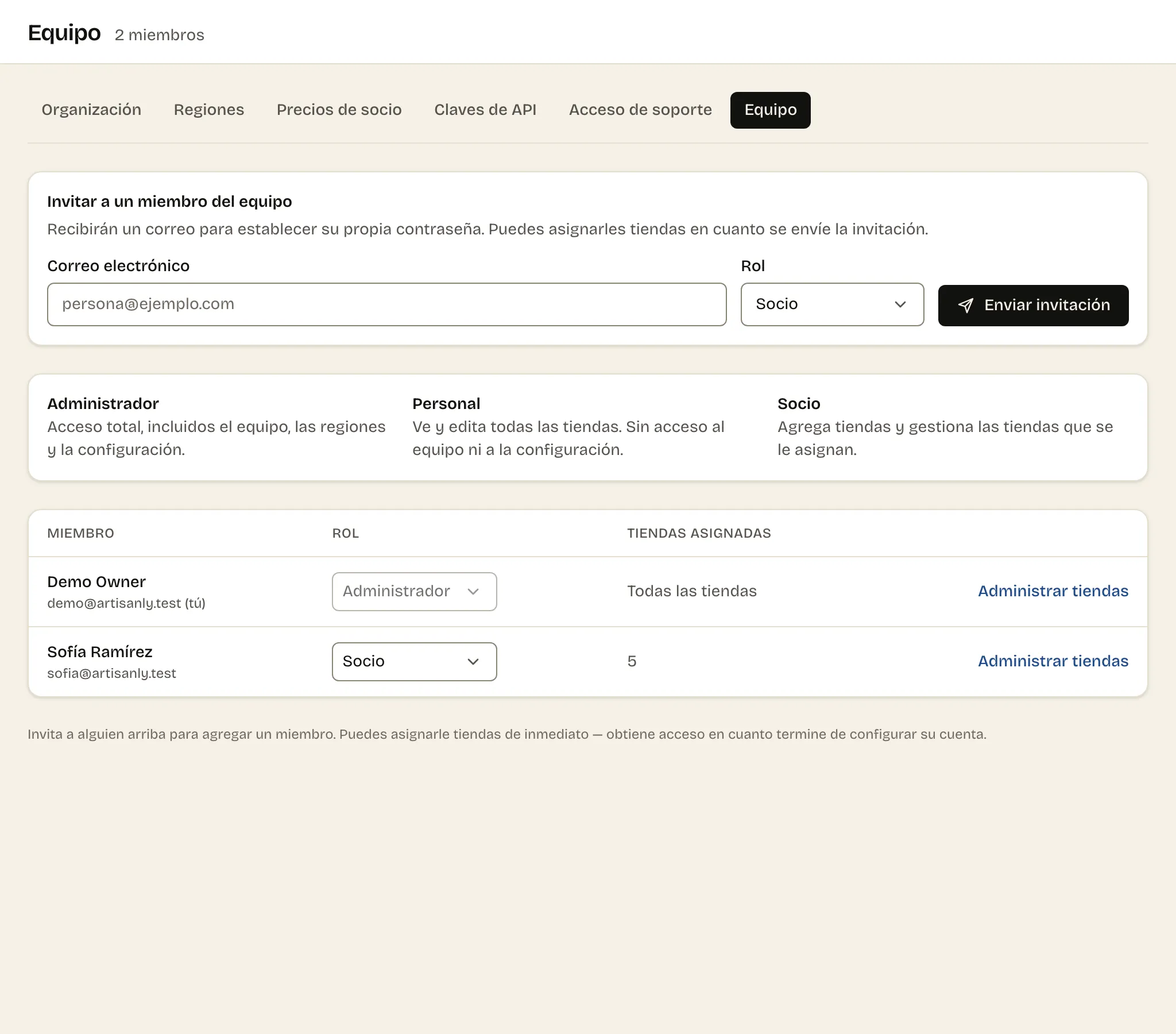Viewport: 1176px width, 1034px height.
Task: Click the paper plane icon on Enviar invitación
Action: [x=965, y=305]
